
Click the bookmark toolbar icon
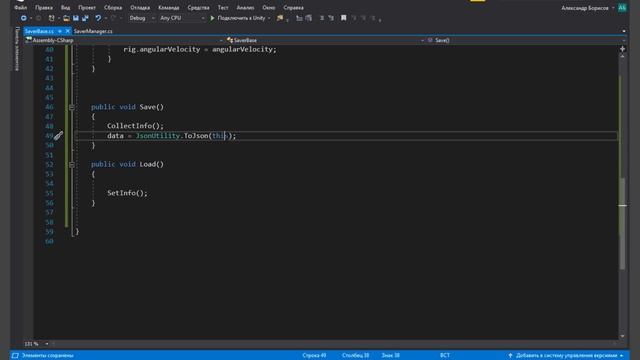tap(344, 18)
